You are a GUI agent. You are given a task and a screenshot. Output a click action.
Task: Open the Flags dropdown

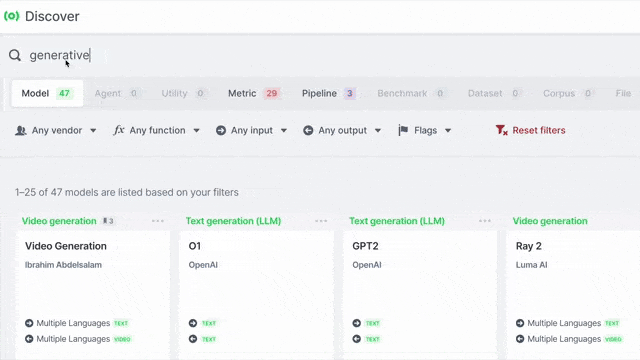[425, 131]
